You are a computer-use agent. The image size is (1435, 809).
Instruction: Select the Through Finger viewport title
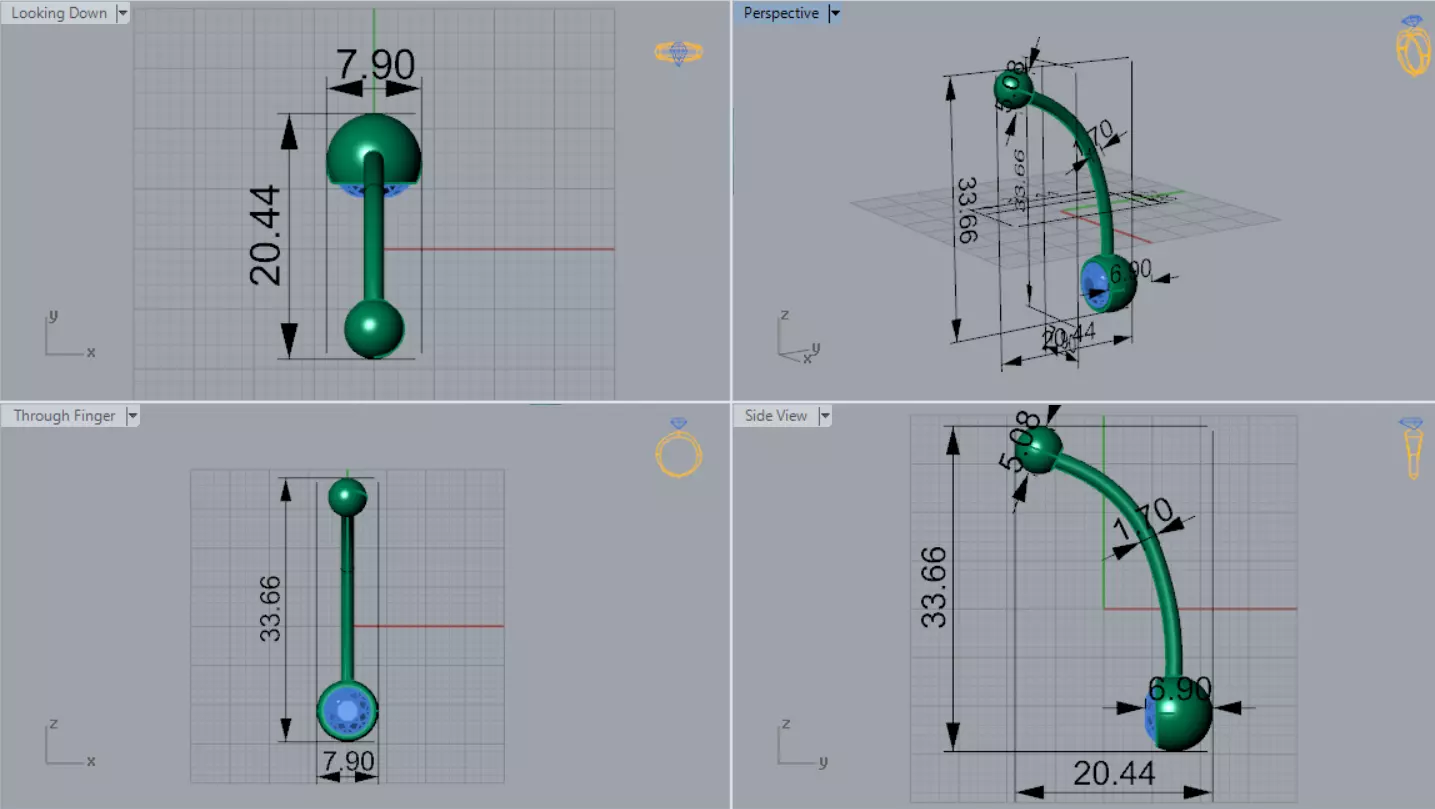64,416
